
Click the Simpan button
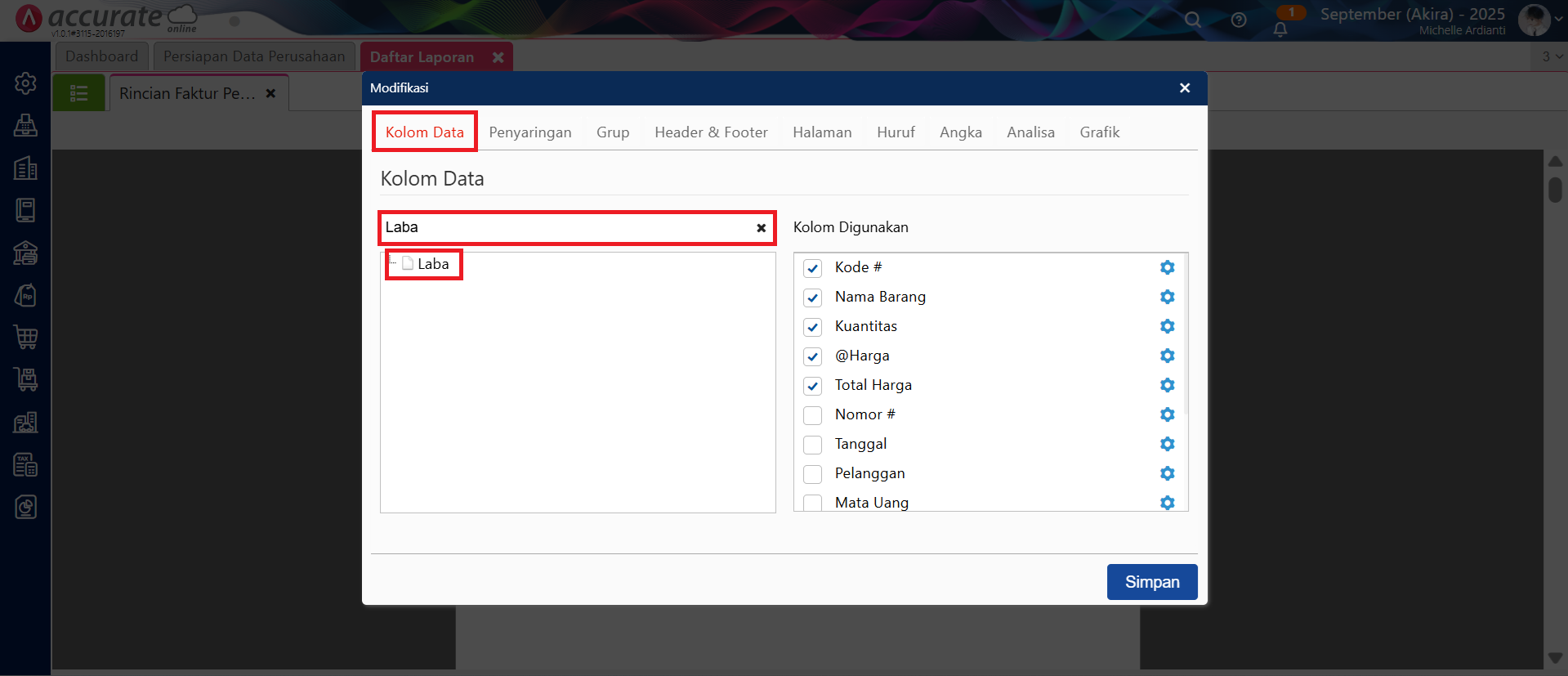point(1151,582)
